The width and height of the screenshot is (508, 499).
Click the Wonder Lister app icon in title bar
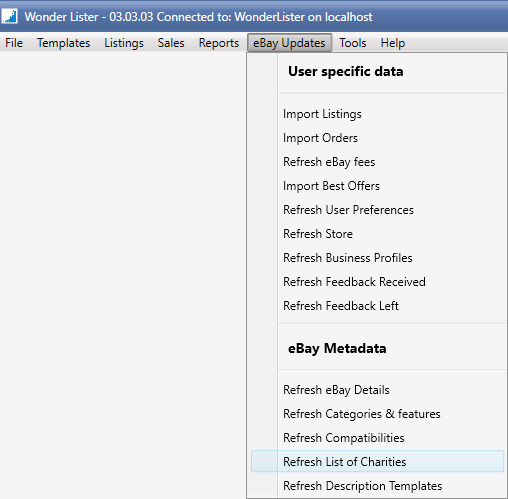pos(9,16)
